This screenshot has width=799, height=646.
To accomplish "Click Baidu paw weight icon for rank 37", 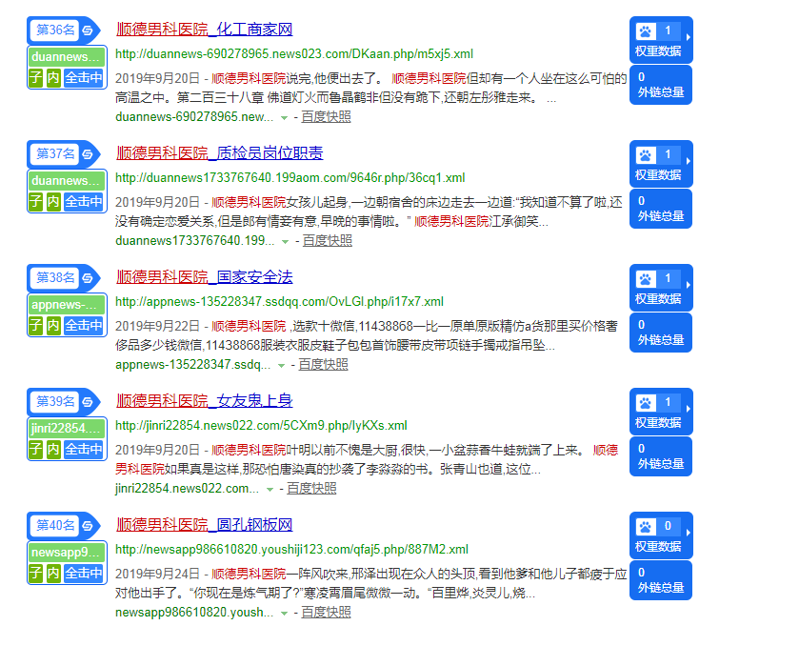I will (645, 155).
